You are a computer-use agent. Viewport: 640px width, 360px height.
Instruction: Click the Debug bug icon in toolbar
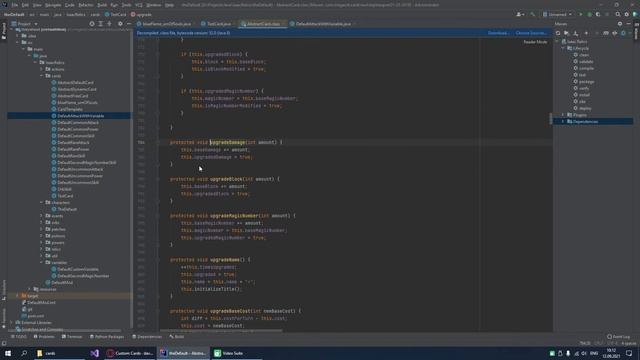click(x=589, y=14)
